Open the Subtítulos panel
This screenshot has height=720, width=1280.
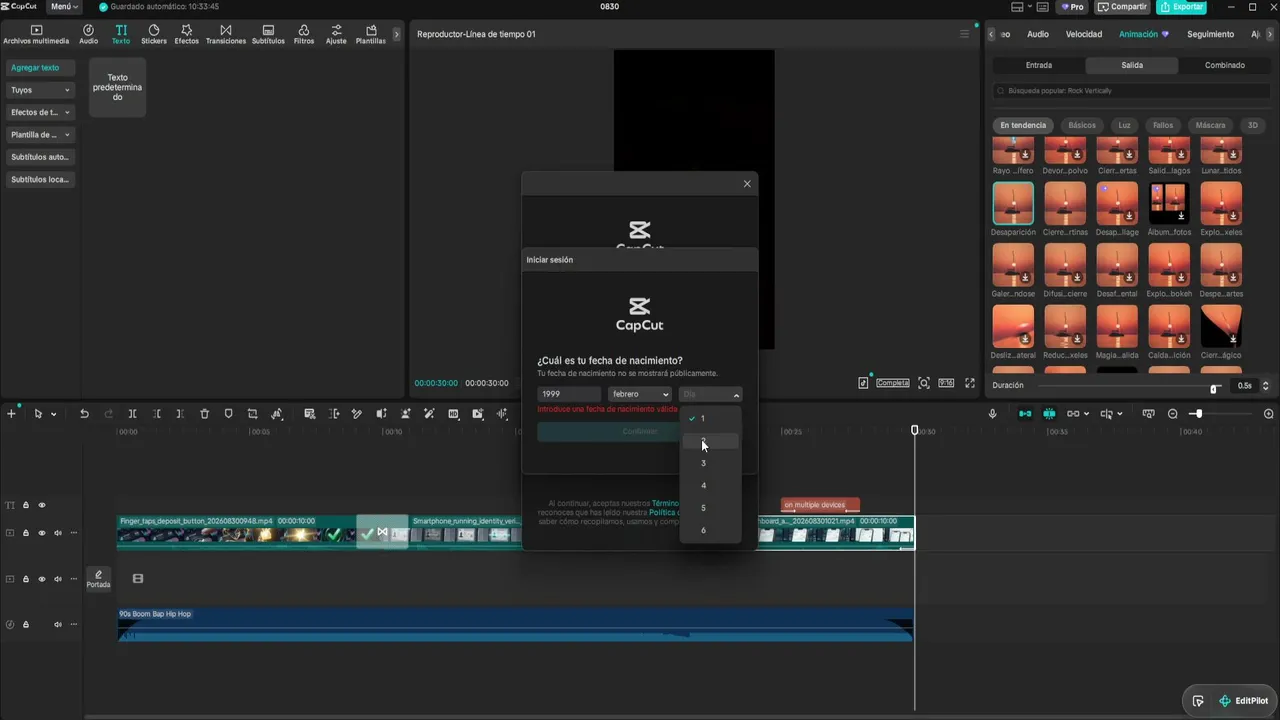[x=268, y=35]
